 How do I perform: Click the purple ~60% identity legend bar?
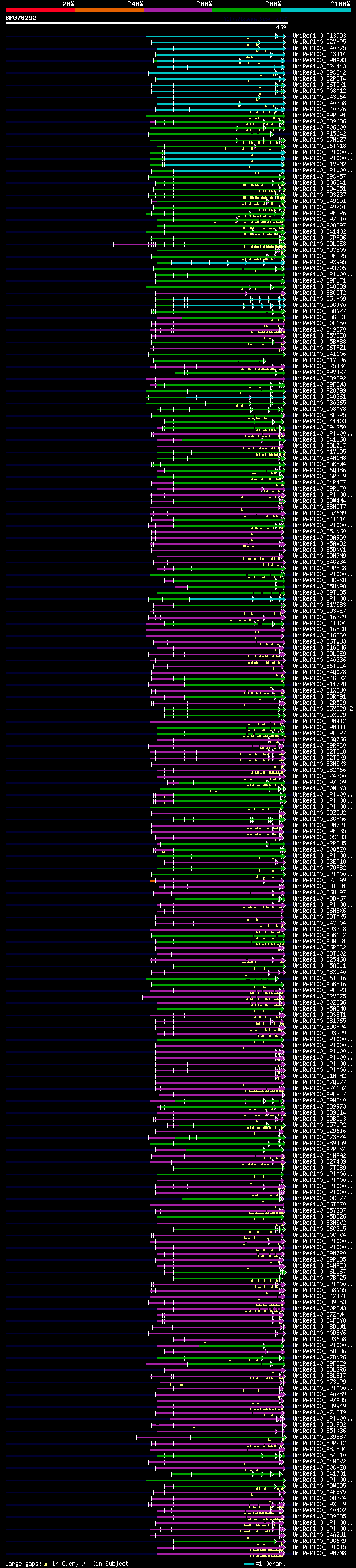(177, 10)
